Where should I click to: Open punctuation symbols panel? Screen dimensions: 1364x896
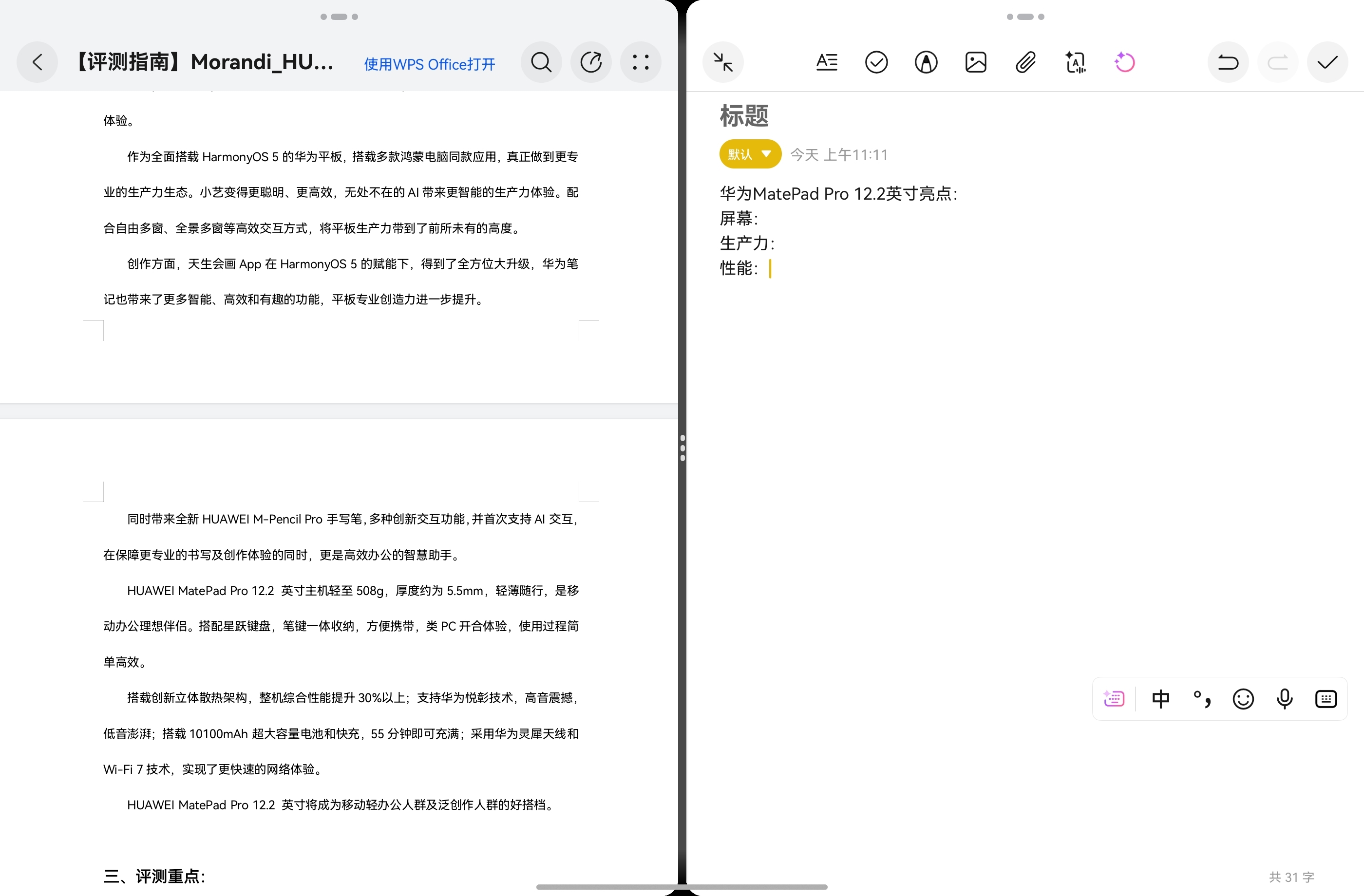(1202, 698)
